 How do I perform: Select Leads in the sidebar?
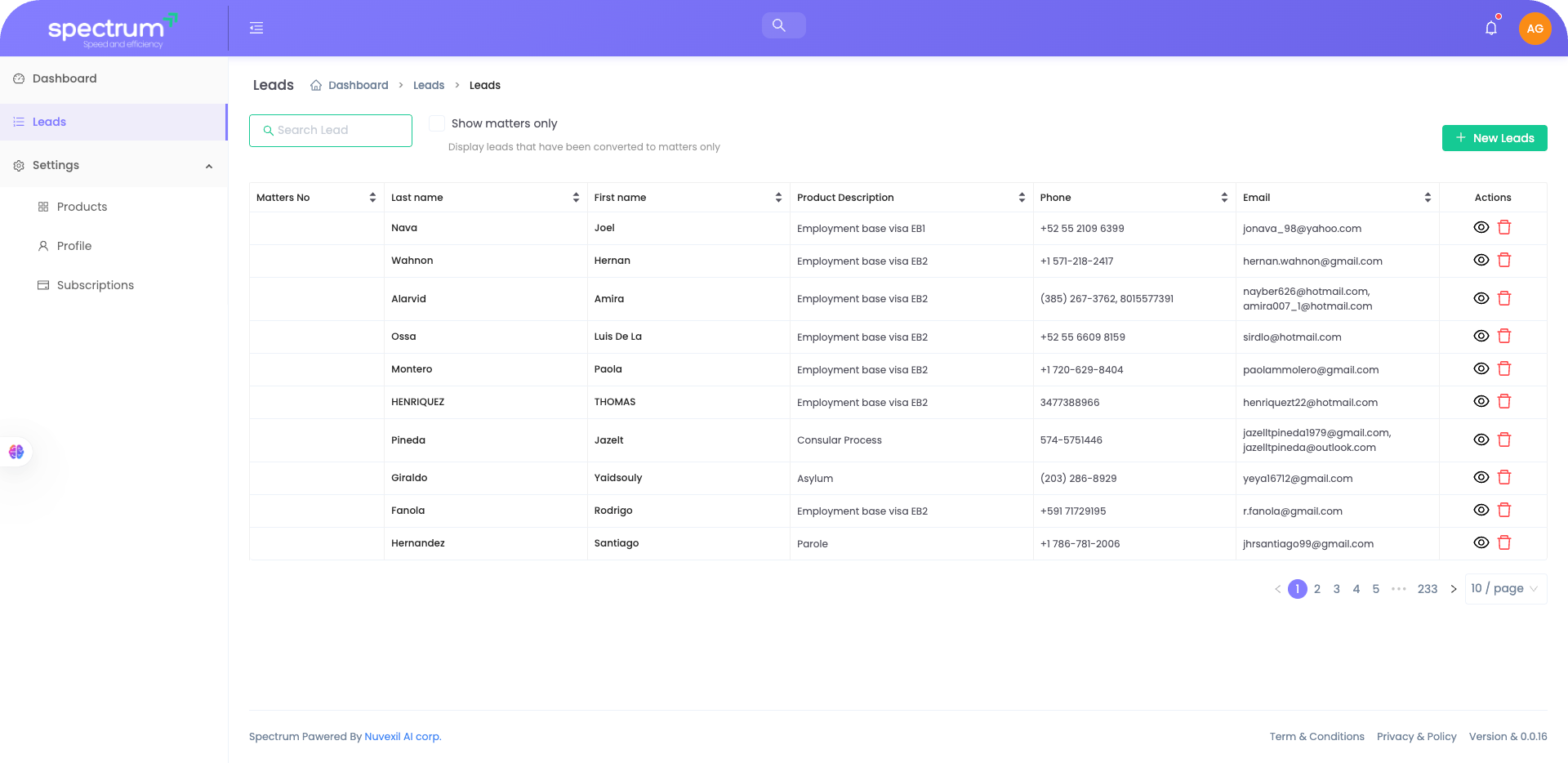click(114, 122)
